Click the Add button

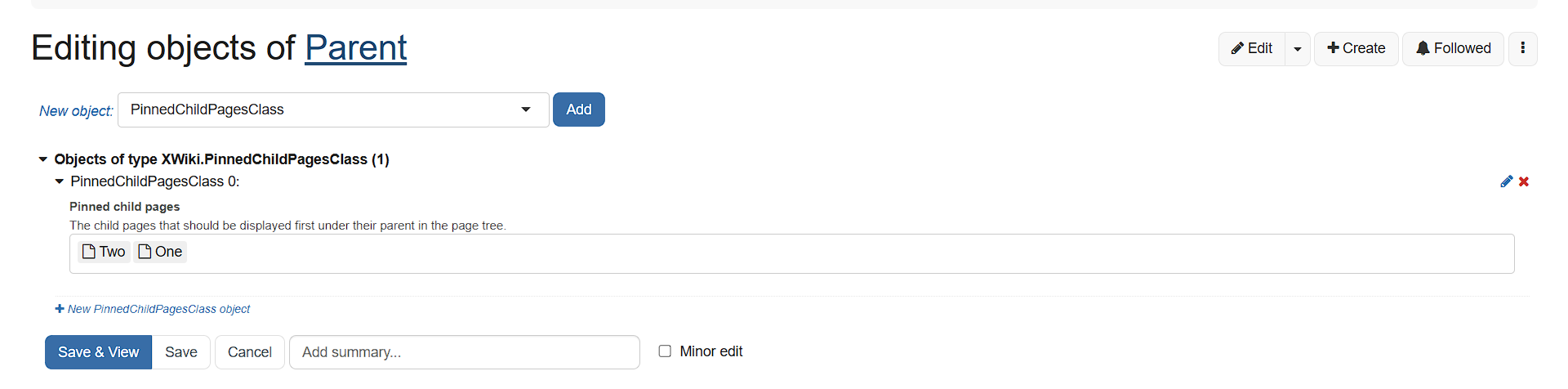[579, 110]
